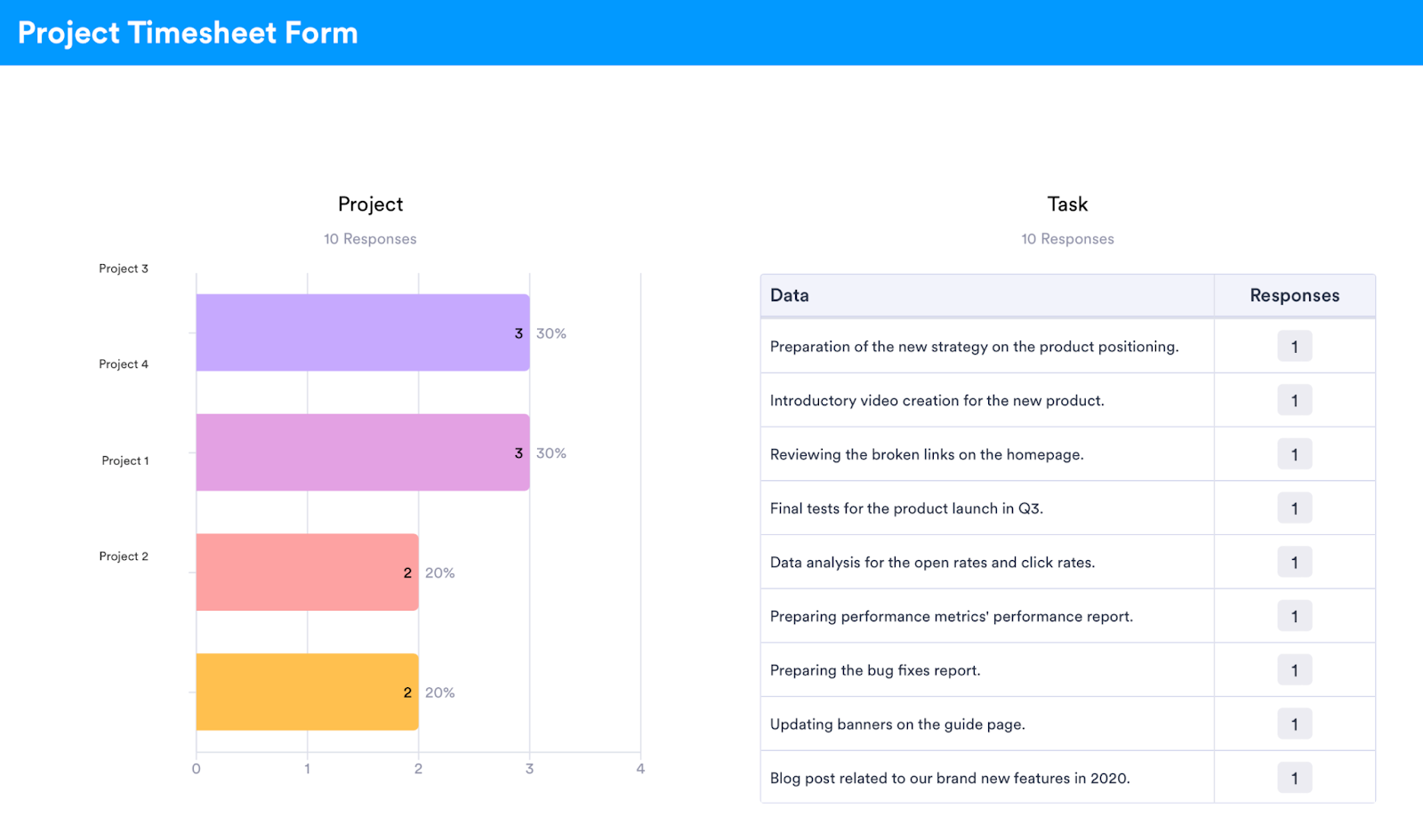
Task: Click the Project Timesheet Form title
Action: (x=188, y=33)
